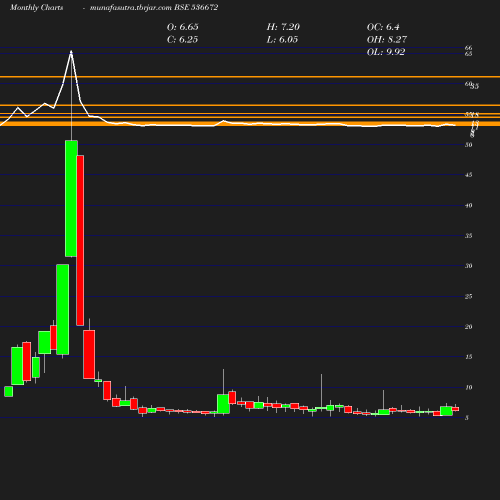Select the 'Monthly Charts' title text
This screenshot has width=500, height=500.
point(36,8)
